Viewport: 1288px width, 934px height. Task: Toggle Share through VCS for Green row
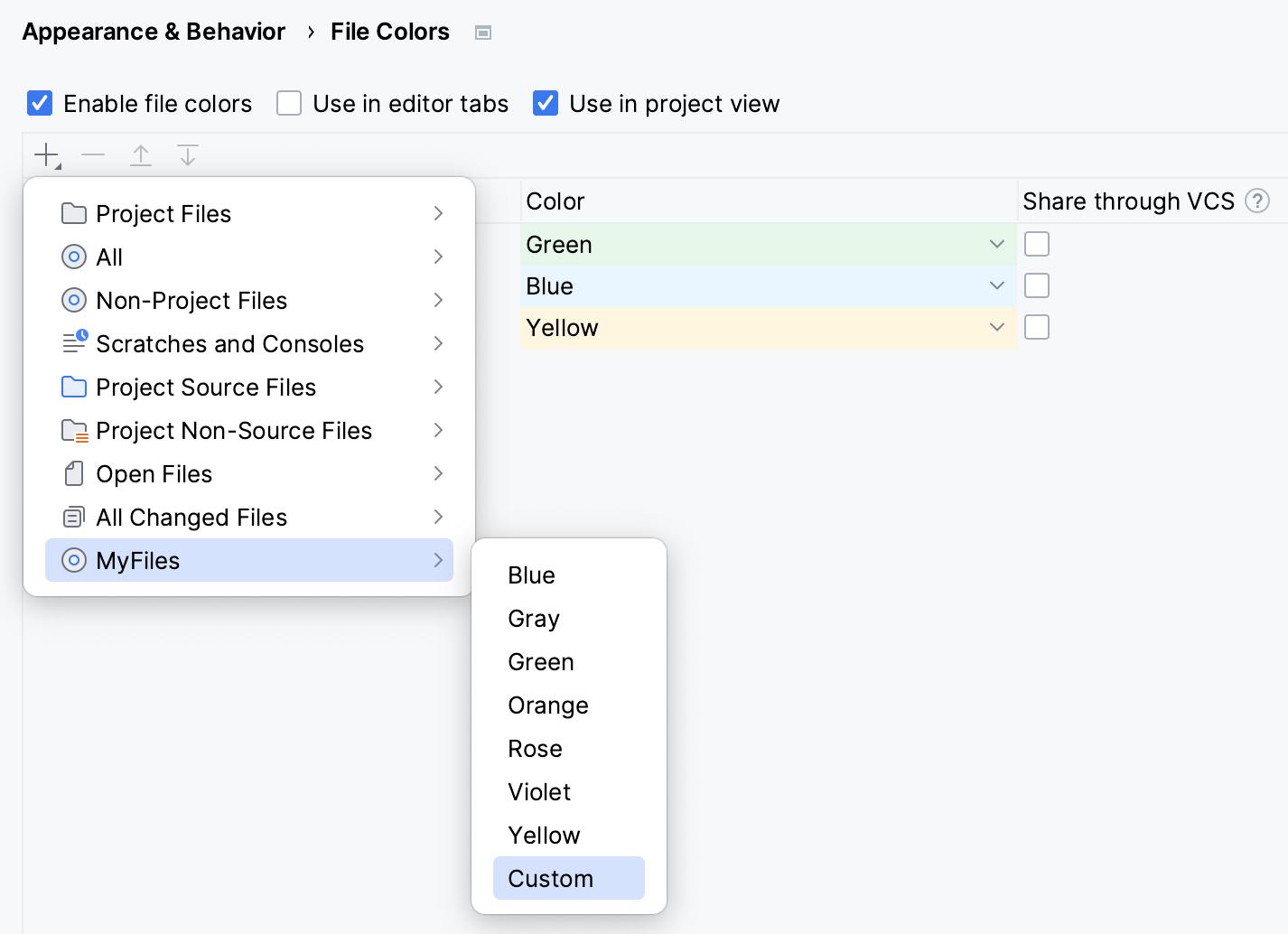click(1036, 244)
